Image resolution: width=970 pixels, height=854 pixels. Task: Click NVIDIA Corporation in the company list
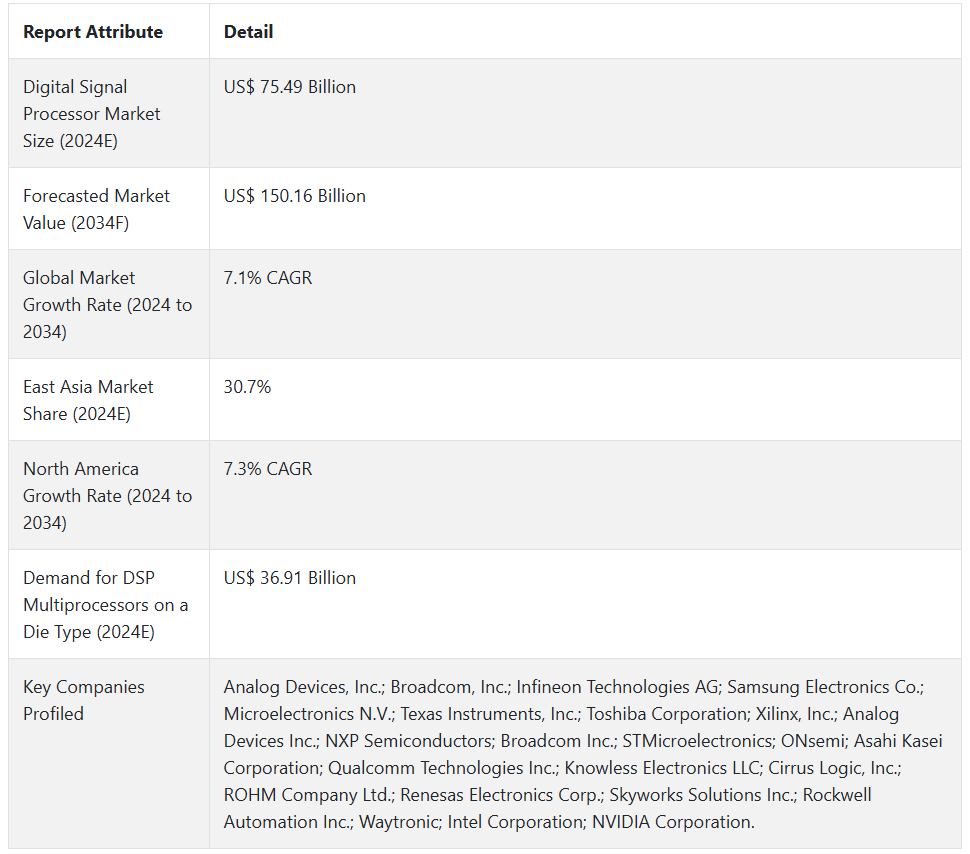click(673, 822)
